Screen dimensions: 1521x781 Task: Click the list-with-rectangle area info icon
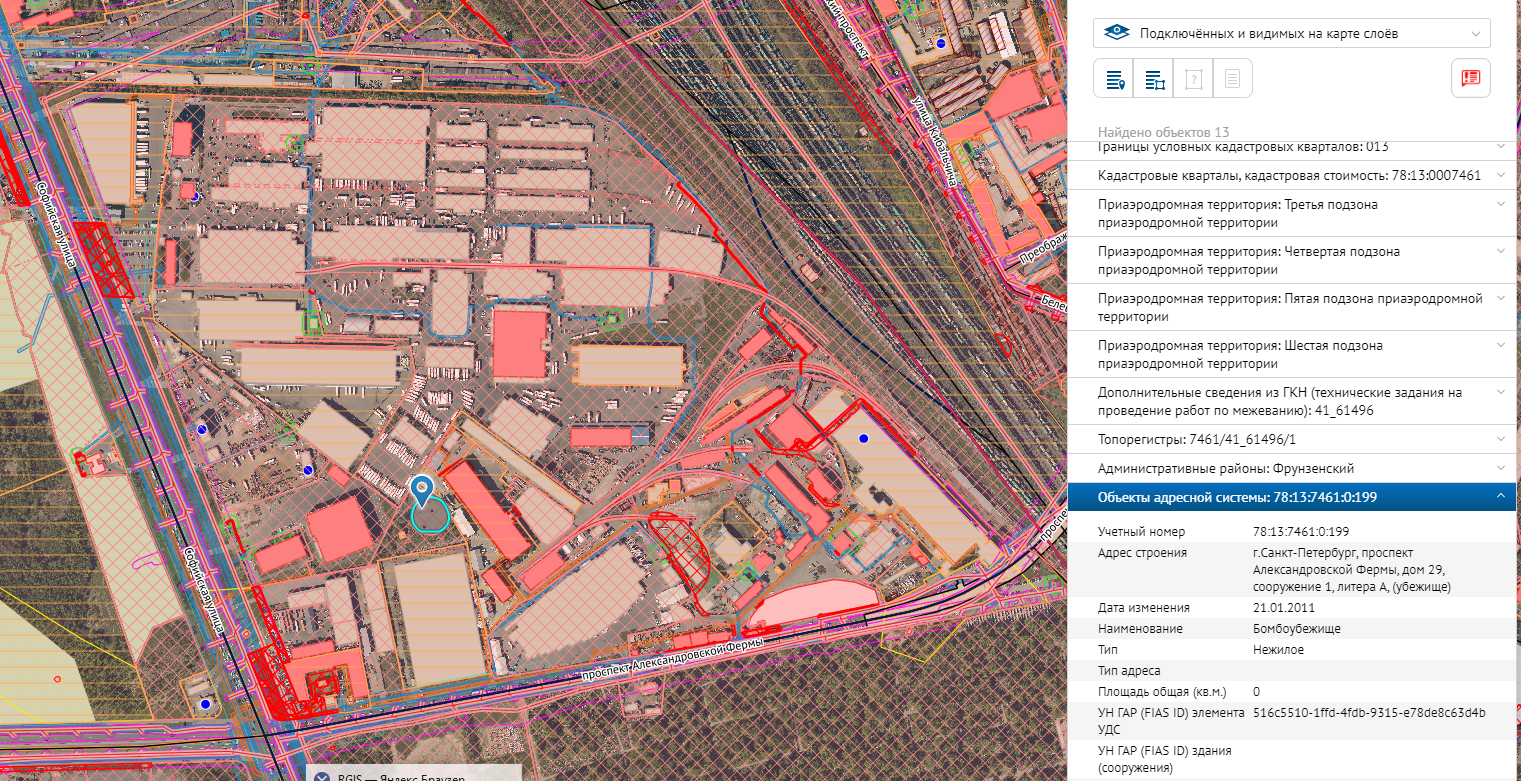point(1153,79)
